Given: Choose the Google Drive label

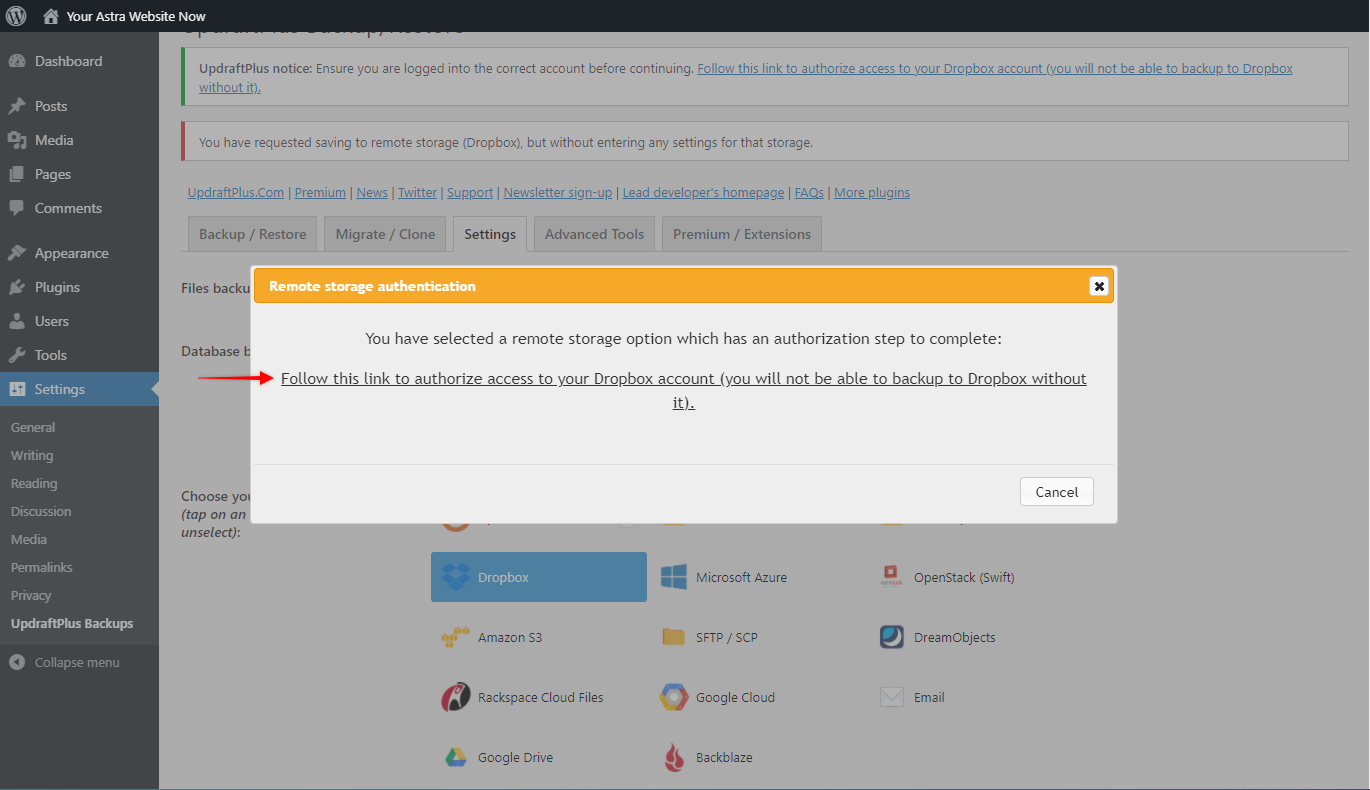Looking at the screenshot, I should click(x=515, y=757).
